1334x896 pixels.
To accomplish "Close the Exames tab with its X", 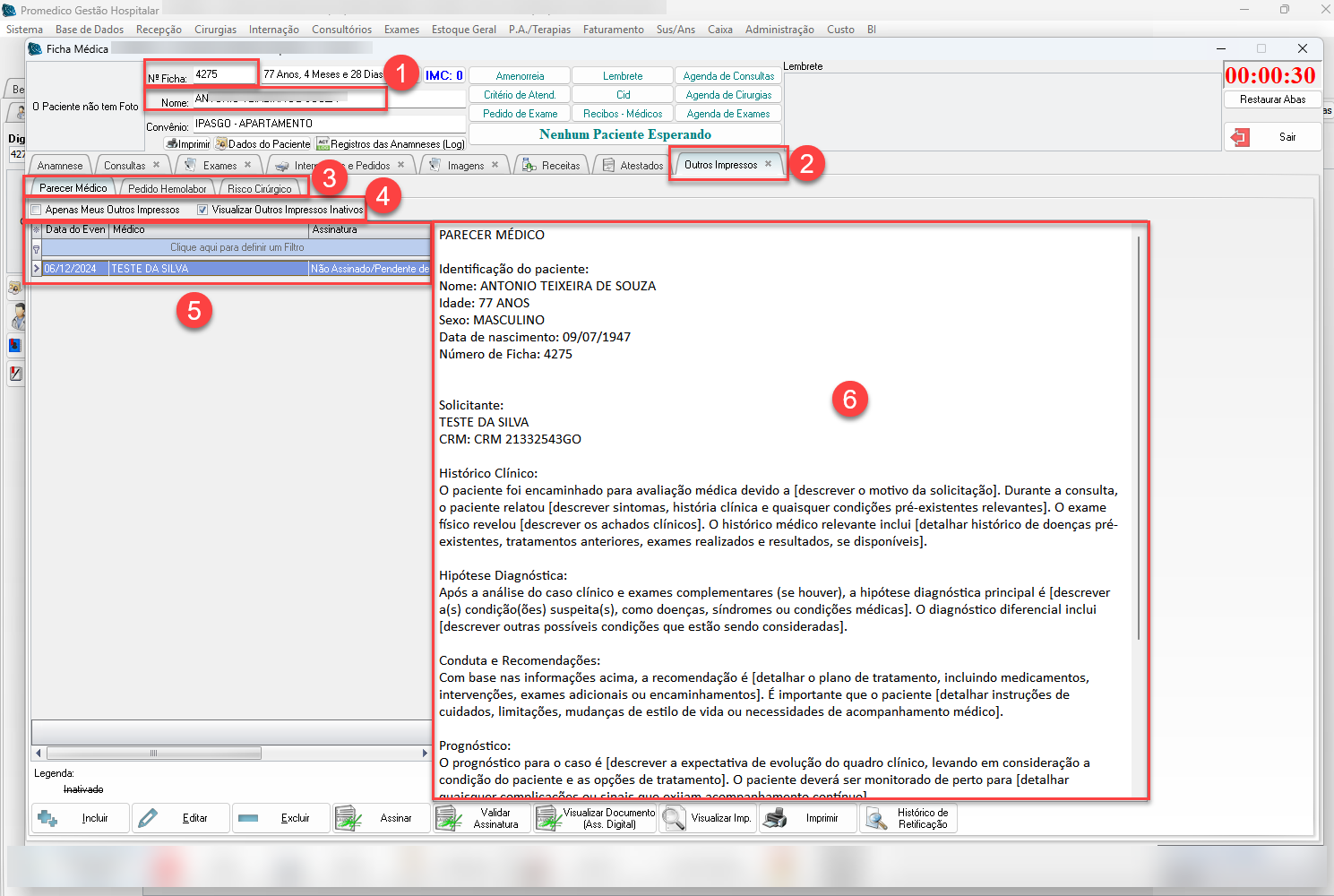I will click(248, 165).
